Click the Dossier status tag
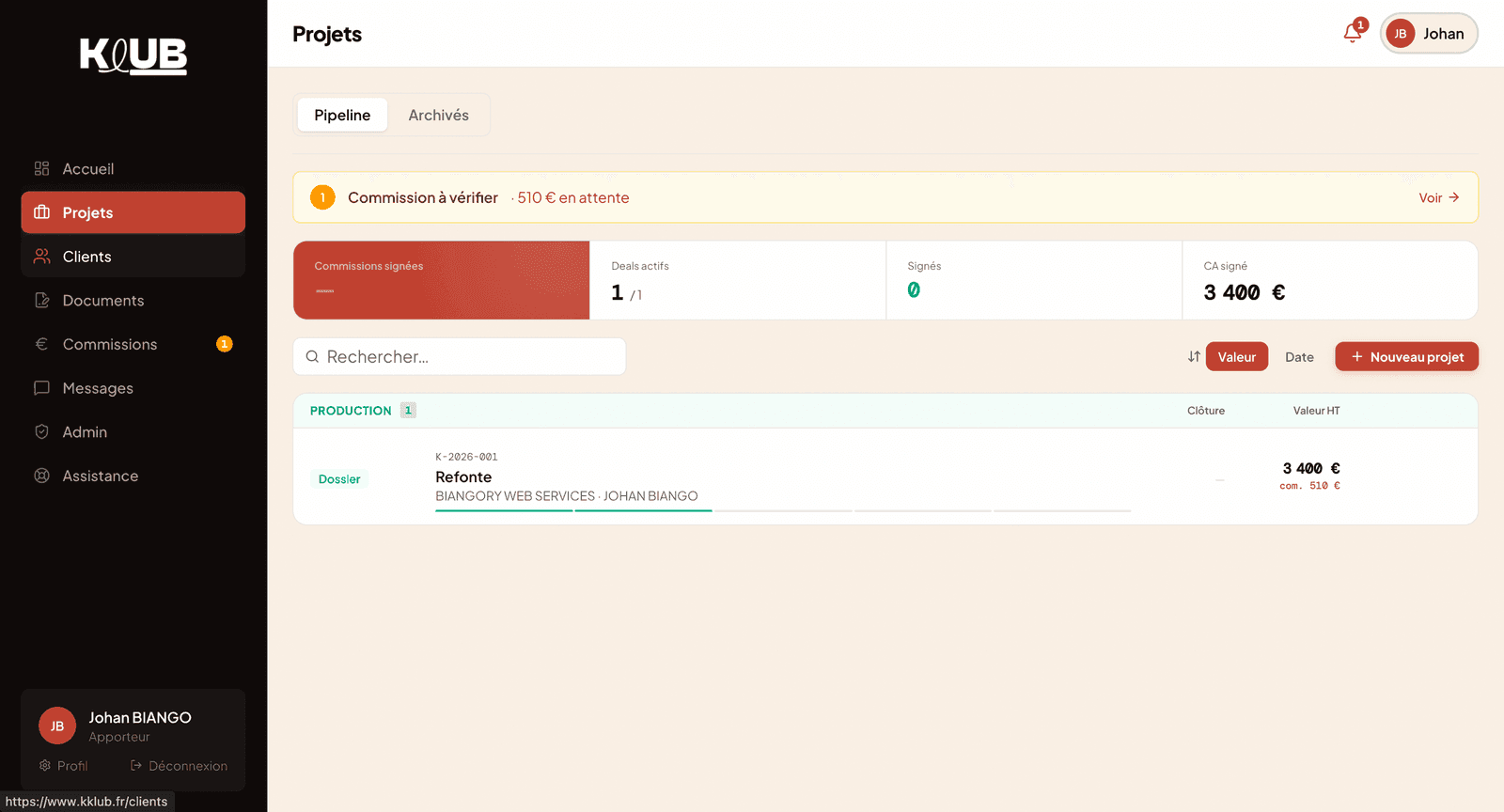This screenshot has height=812, width=1504. pos(339,479)
